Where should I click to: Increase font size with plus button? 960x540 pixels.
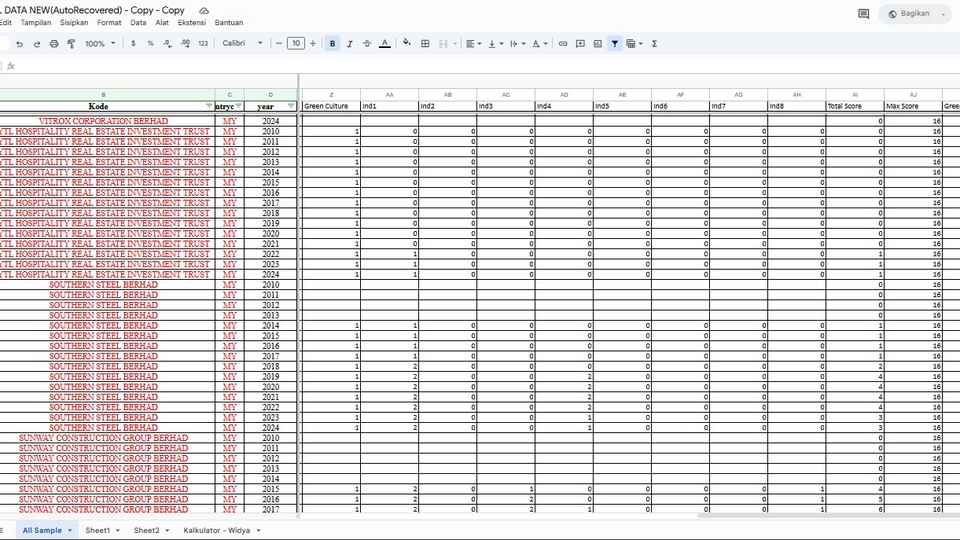[x=313, y=43]
